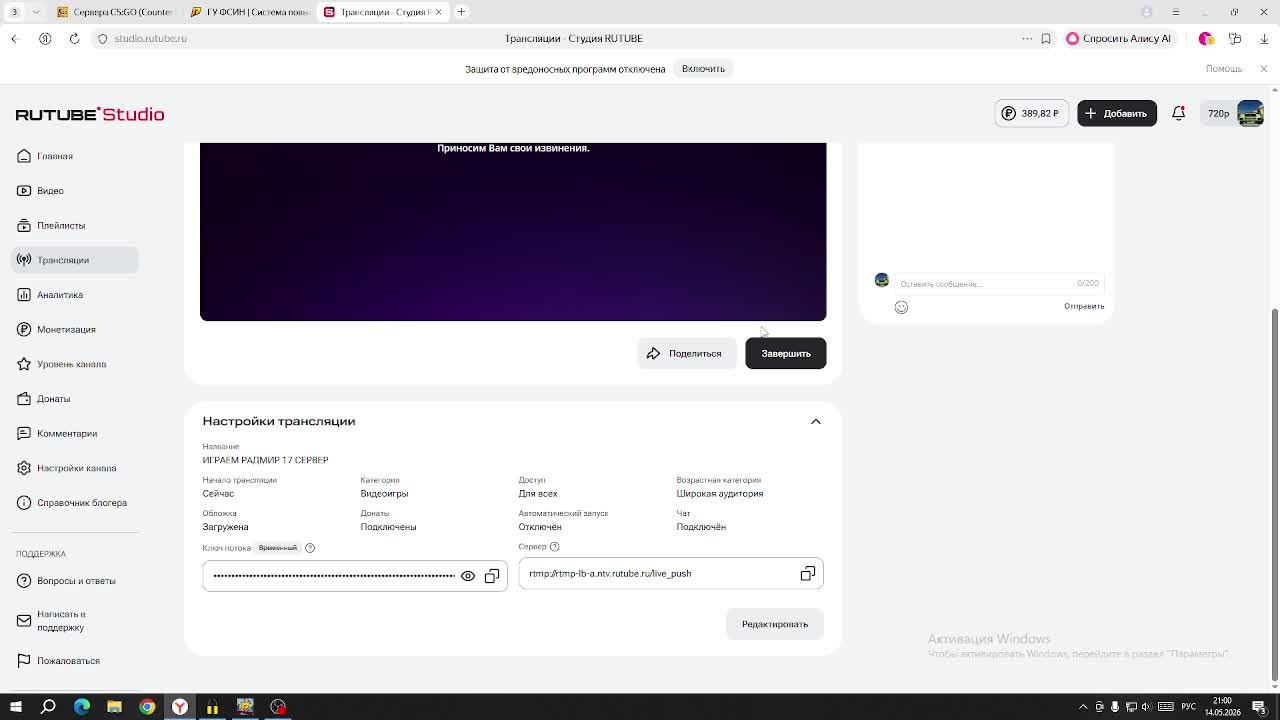Reload the page in the browser

pyautogui.click(x=74, y=38)
